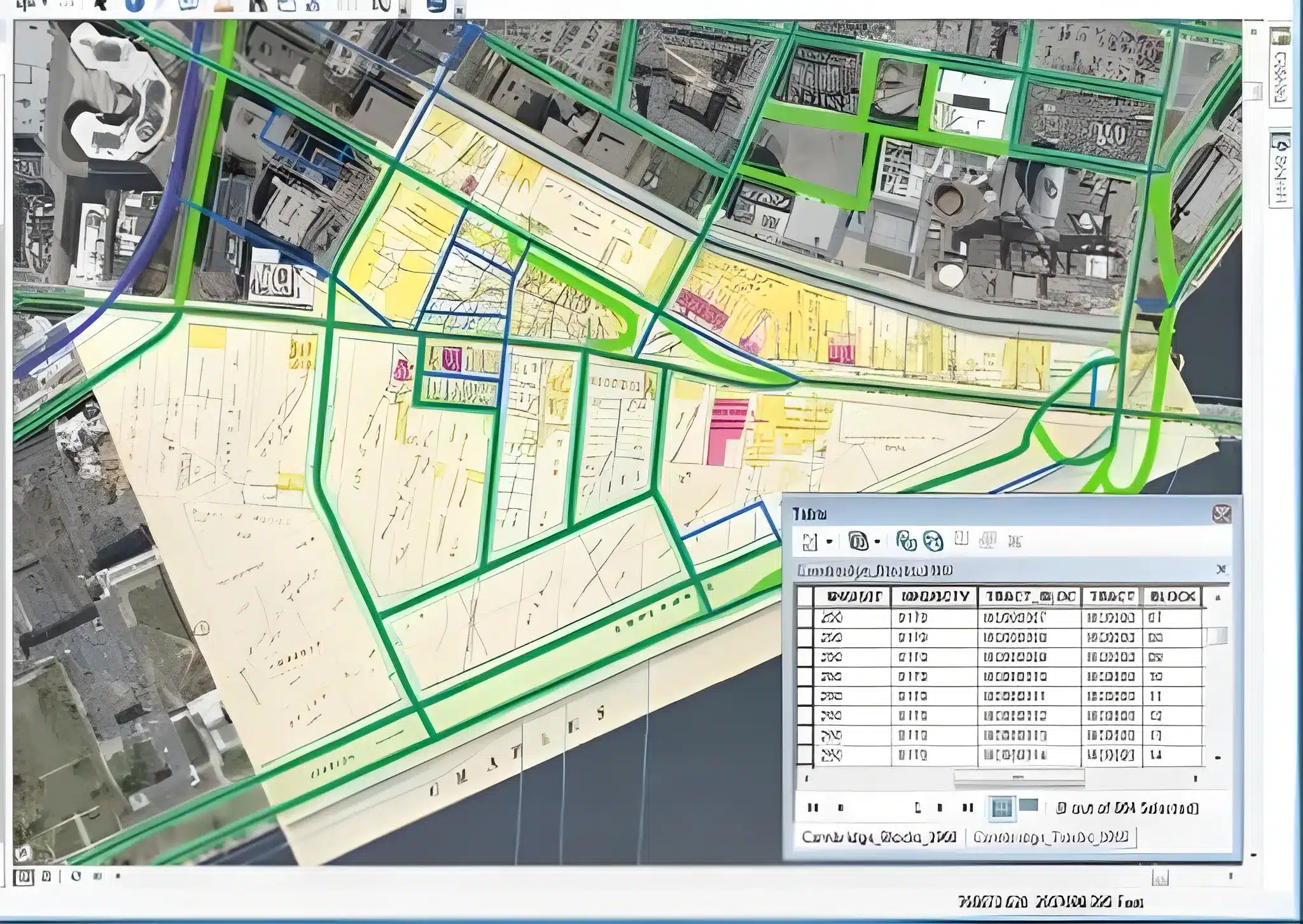Click the Pause Drawing icon at bottom-left
1303x924 pixels.
click(97, 876)
